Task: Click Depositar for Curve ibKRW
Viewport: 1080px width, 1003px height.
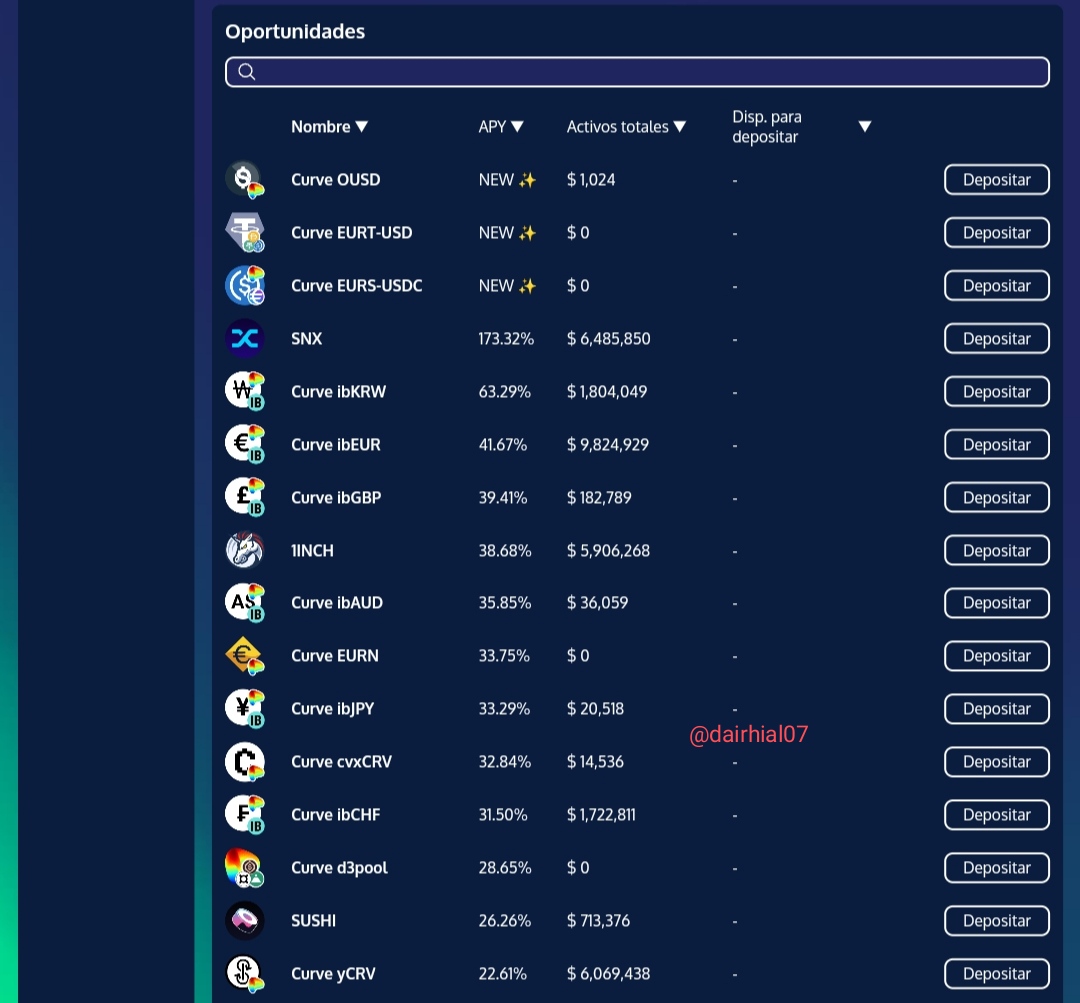Action: [x=997, y=392]
